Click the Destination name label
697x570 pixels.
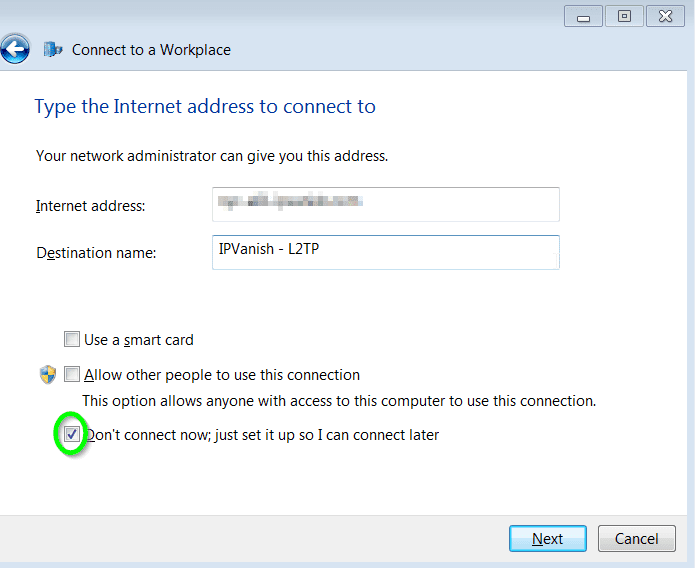(96, 253)
